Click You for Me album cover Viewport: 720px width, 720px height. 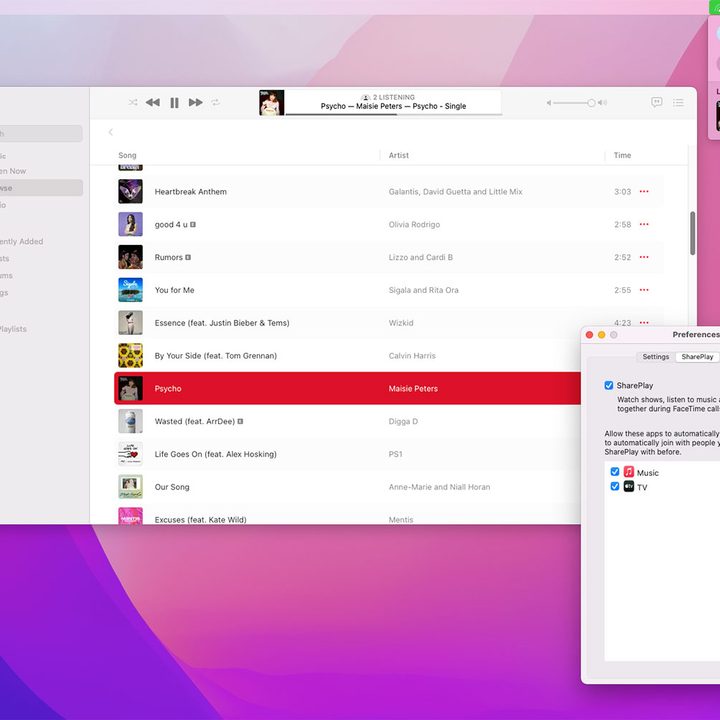(x=130, y=290)
